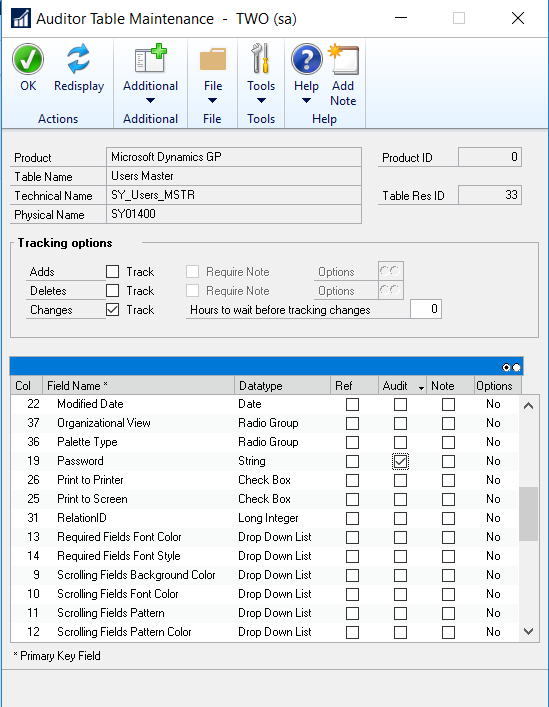Image resolution: width=549 pixels, height=707 pixels.
Task: Click the String datatype cell
Action: [252, 461]
